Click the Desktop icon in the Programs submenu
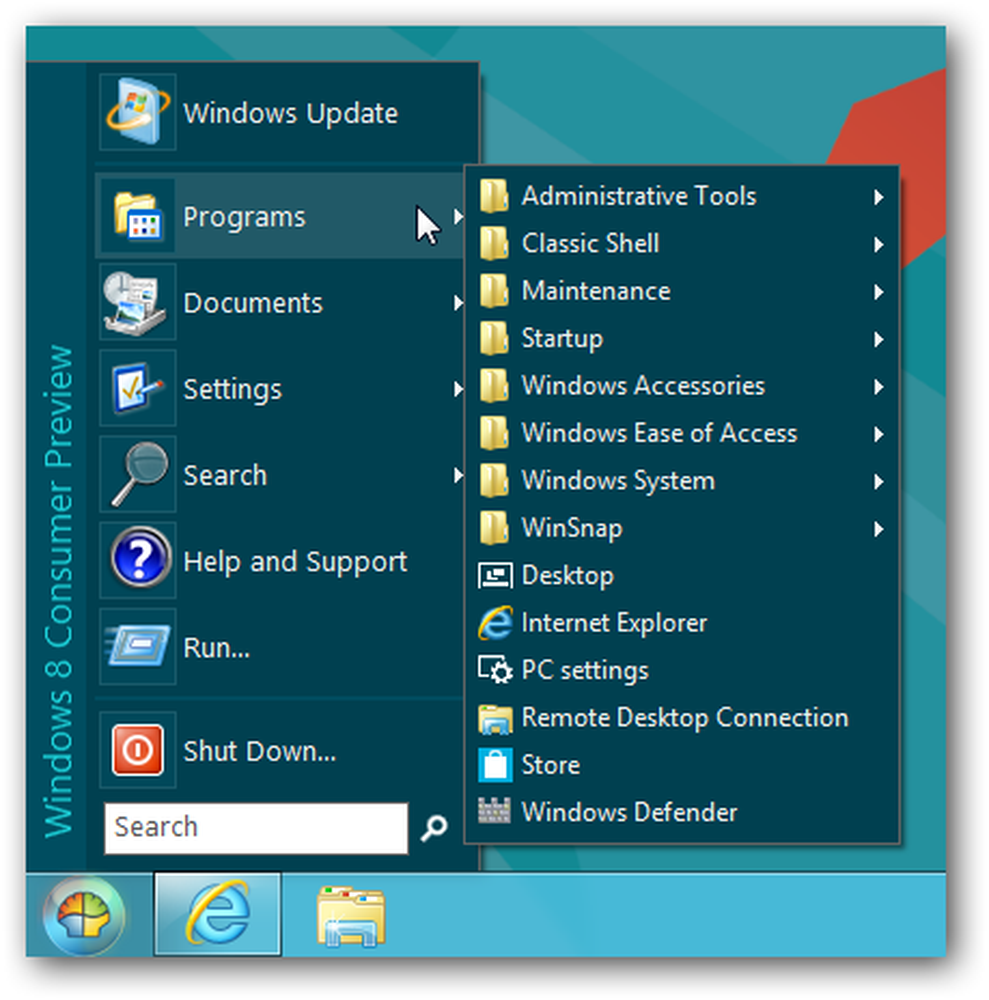 coord(495,575)
